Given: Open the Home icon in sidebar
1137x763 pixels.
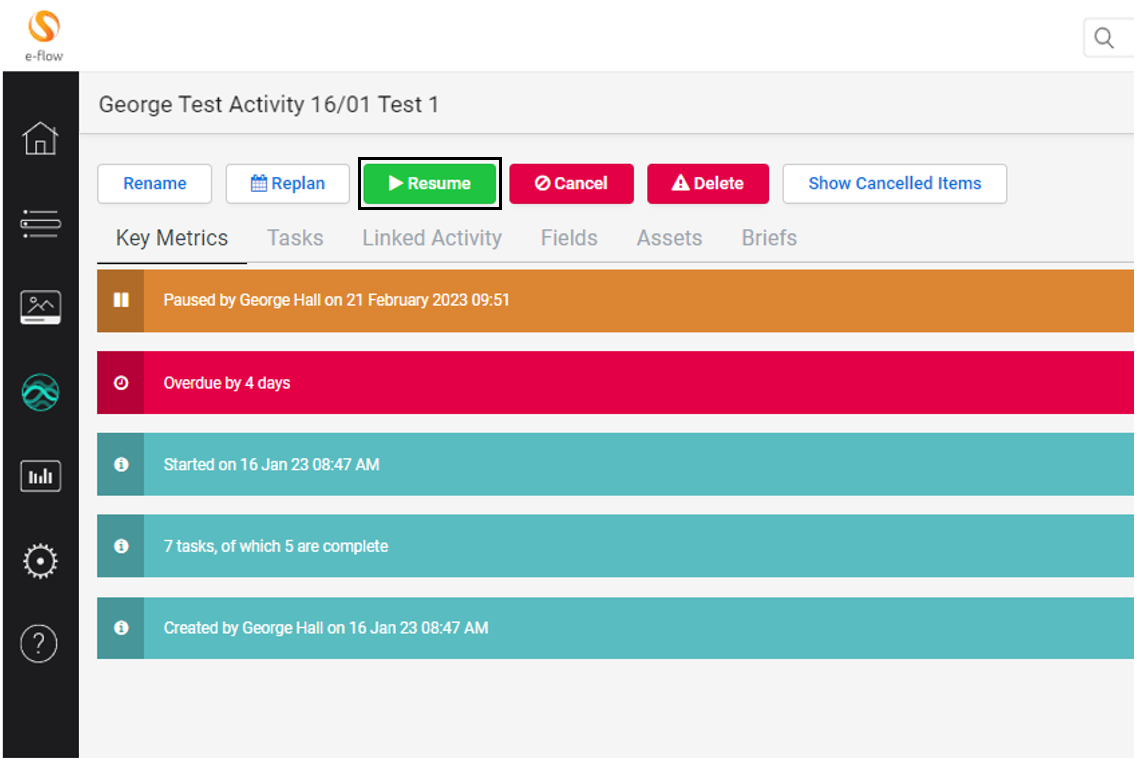Looking at the screenshot, I should [x=40, y=138].
